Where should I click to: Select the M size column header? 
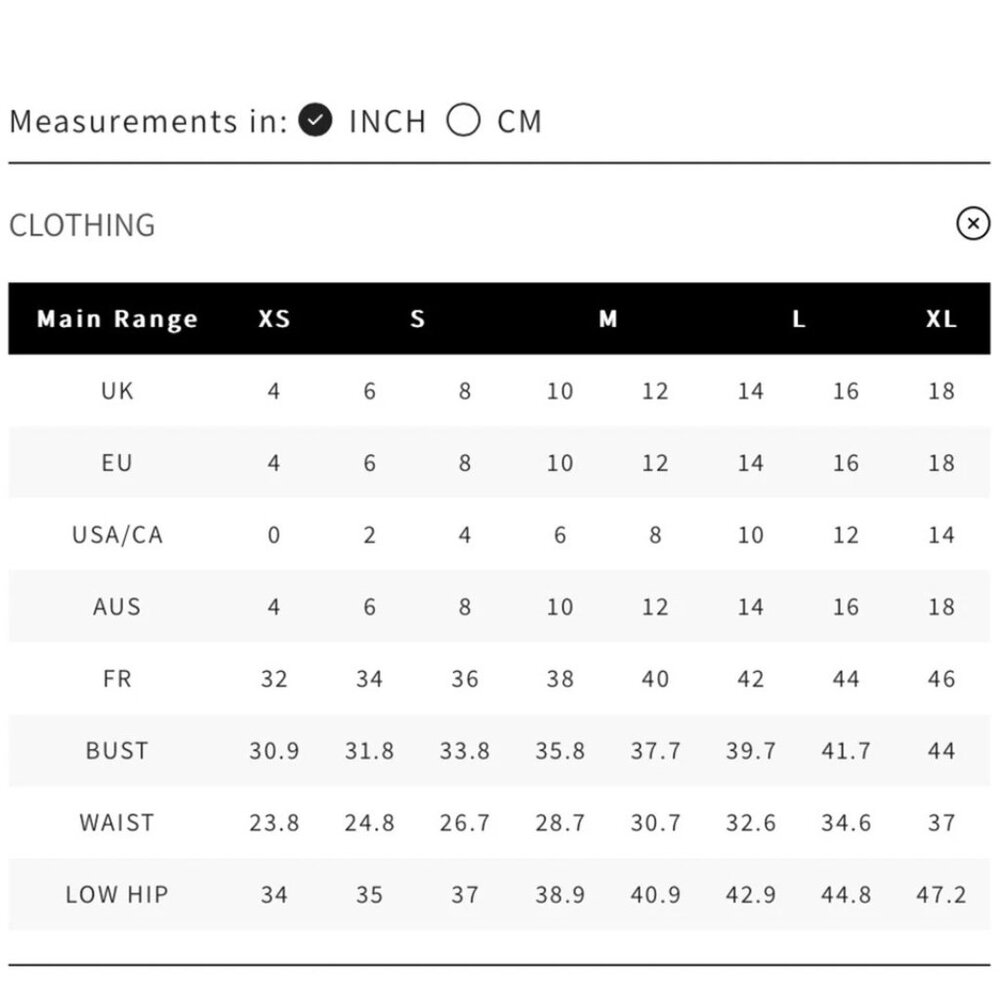click(x=608, y=318)
